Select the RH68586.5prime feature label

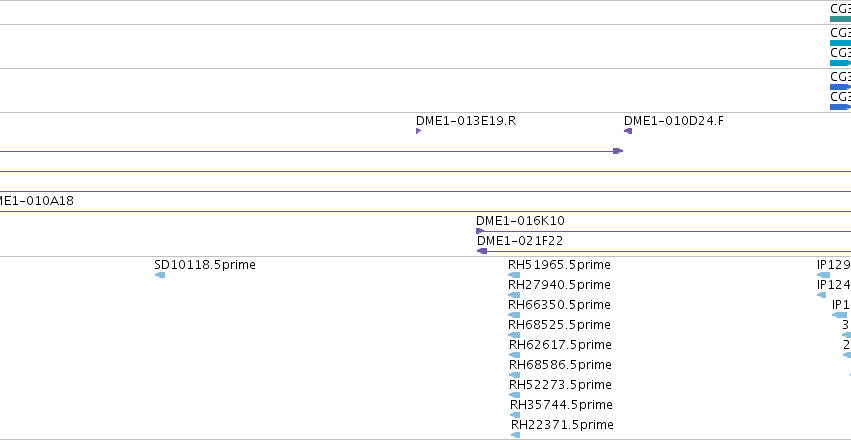(x=560, y=365)
